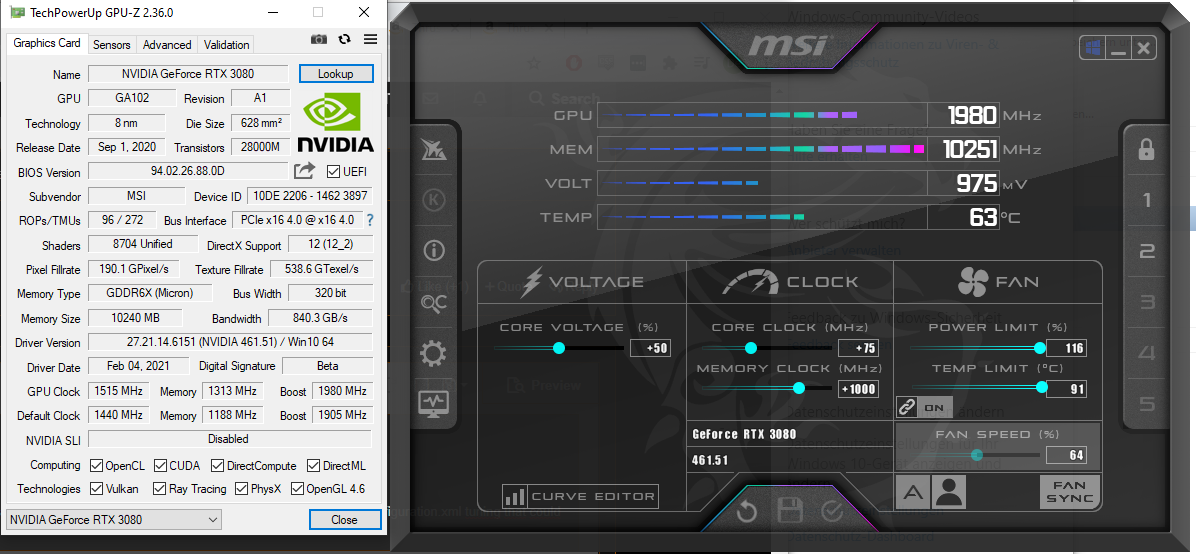Image resolution: width=1196 pixels, height=554 pixels.
Task: Save Afterburner settings with floppy icon
Action: (x=789, y=511)
